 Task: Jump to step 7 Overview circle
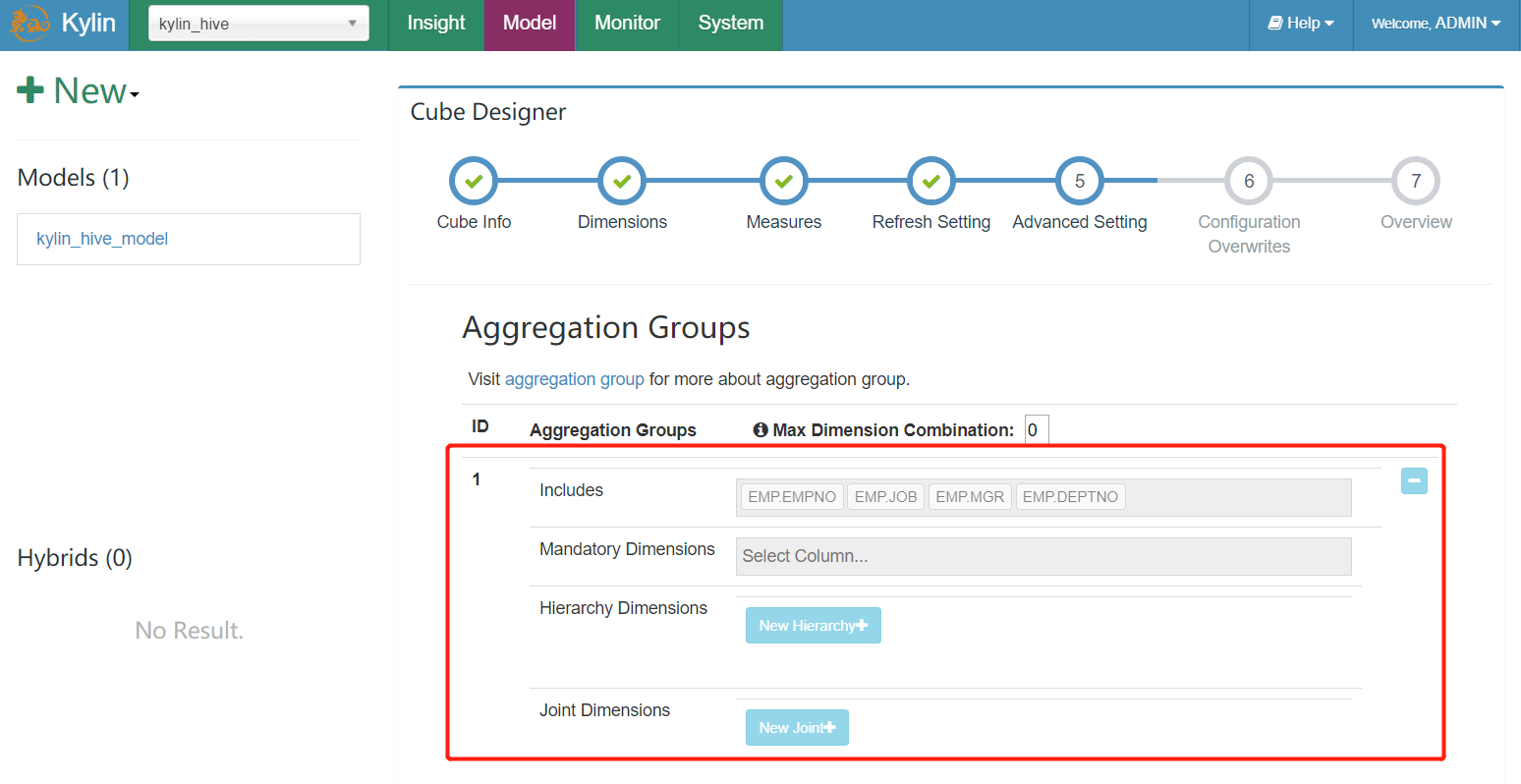pos(1416,181)
